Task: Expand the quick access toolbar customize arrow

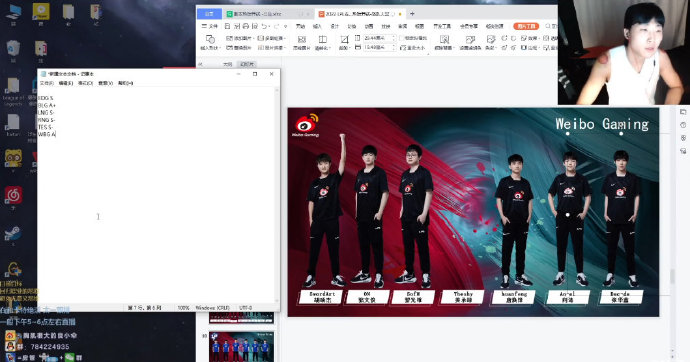Action: 286,26
